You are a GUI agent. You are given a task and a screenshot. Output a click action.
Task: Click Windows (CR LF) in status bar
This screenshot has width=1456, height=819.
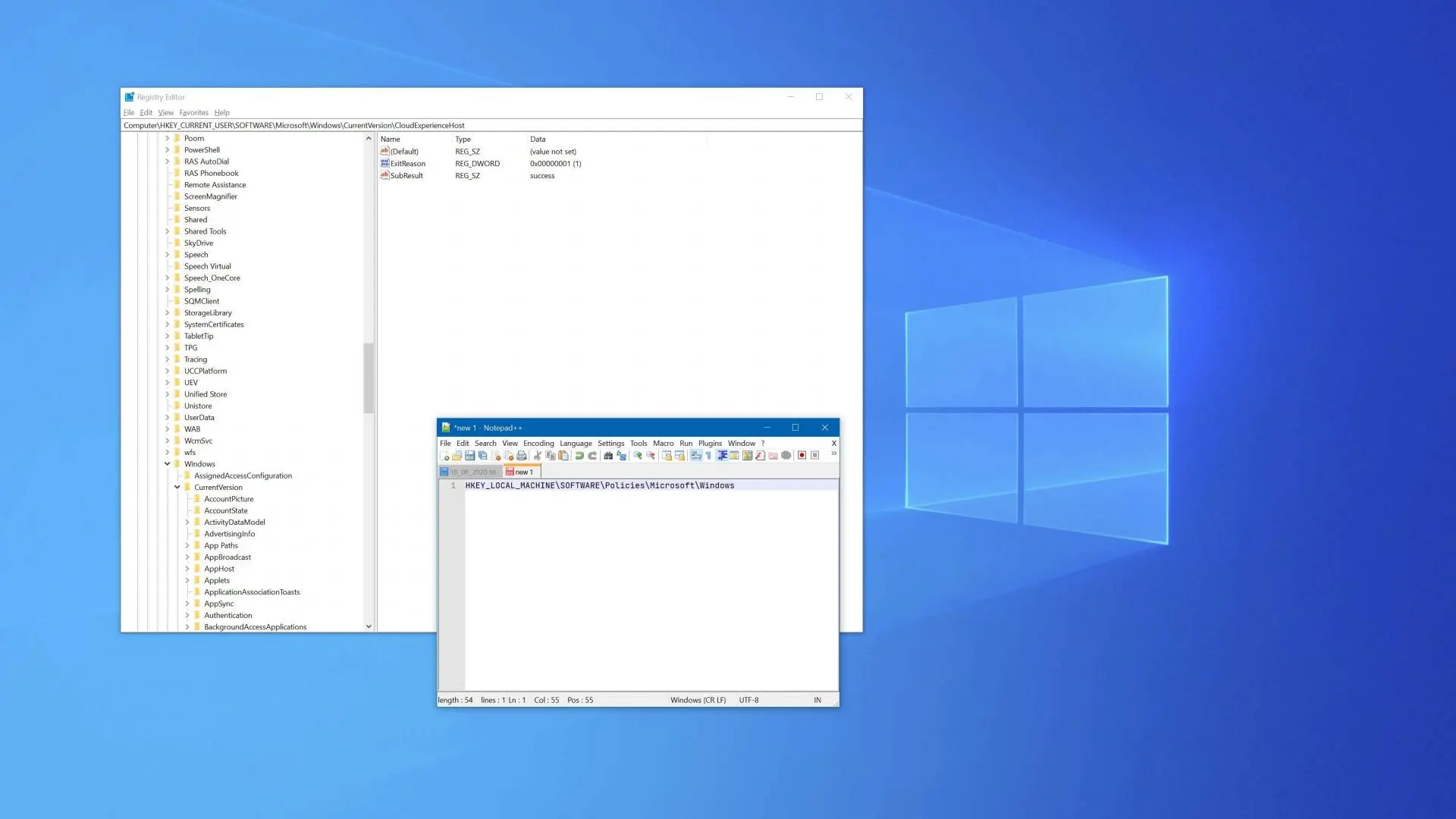[698, 700]
